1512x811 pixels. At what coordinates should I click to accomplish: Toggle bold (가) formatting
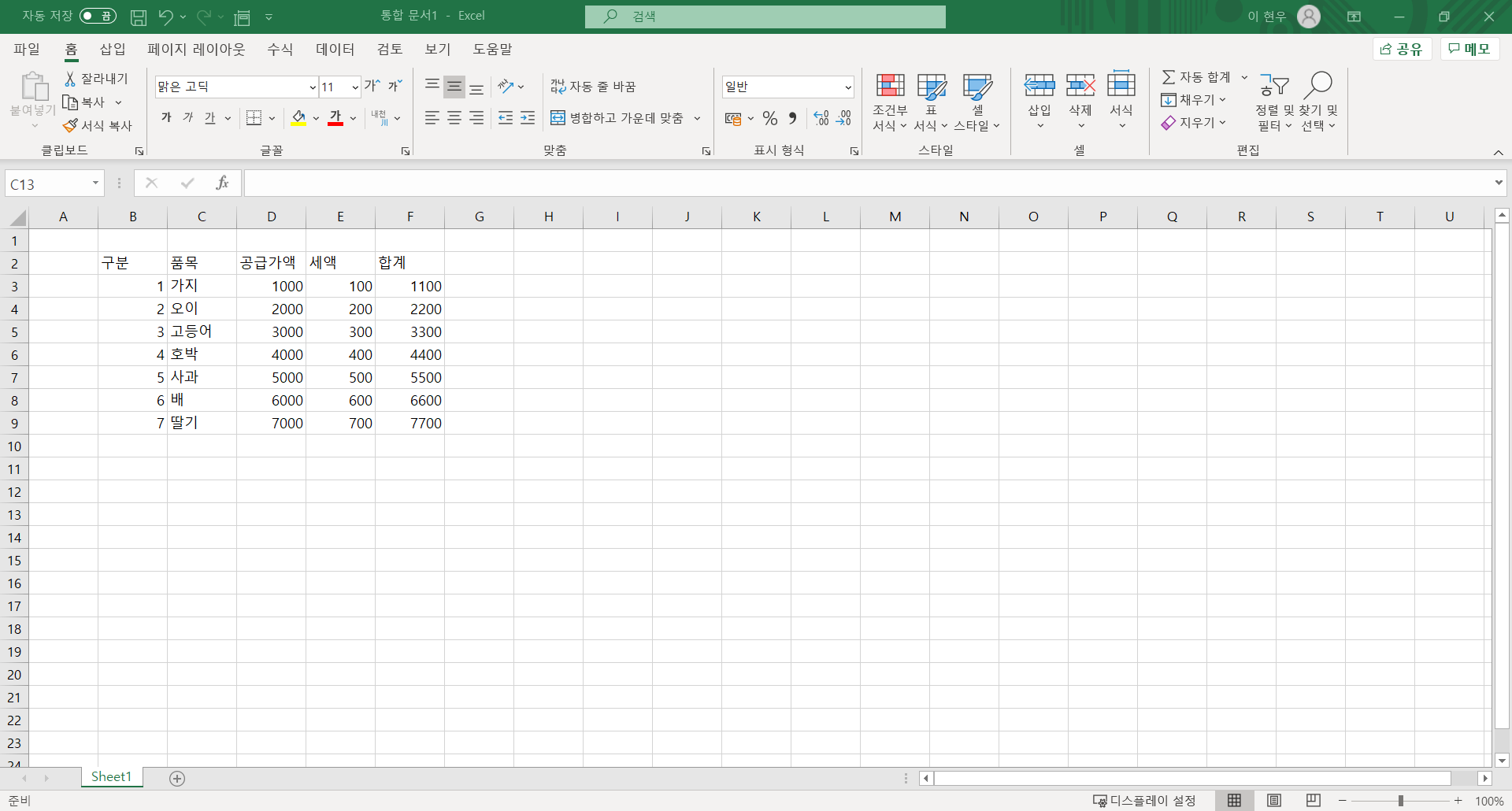(x=166, y=118)
